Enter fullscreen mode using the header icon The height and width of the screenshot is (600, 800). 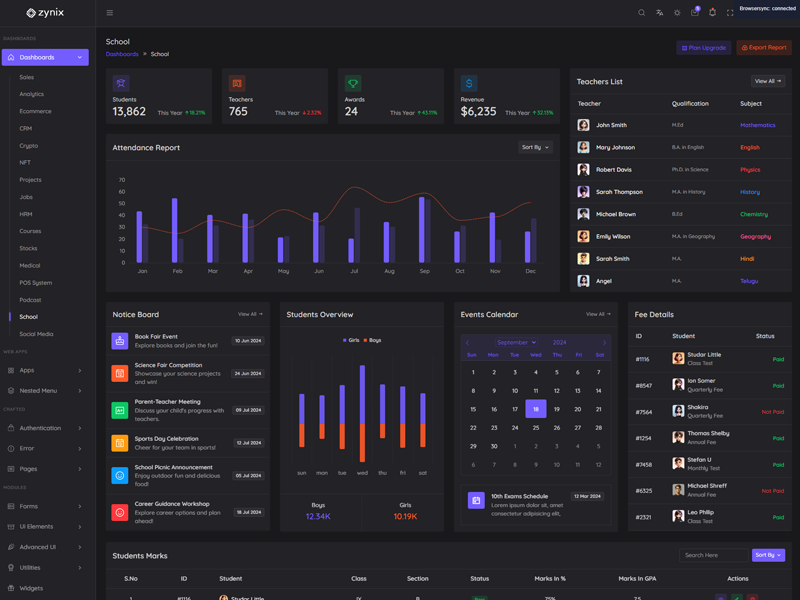730,13
